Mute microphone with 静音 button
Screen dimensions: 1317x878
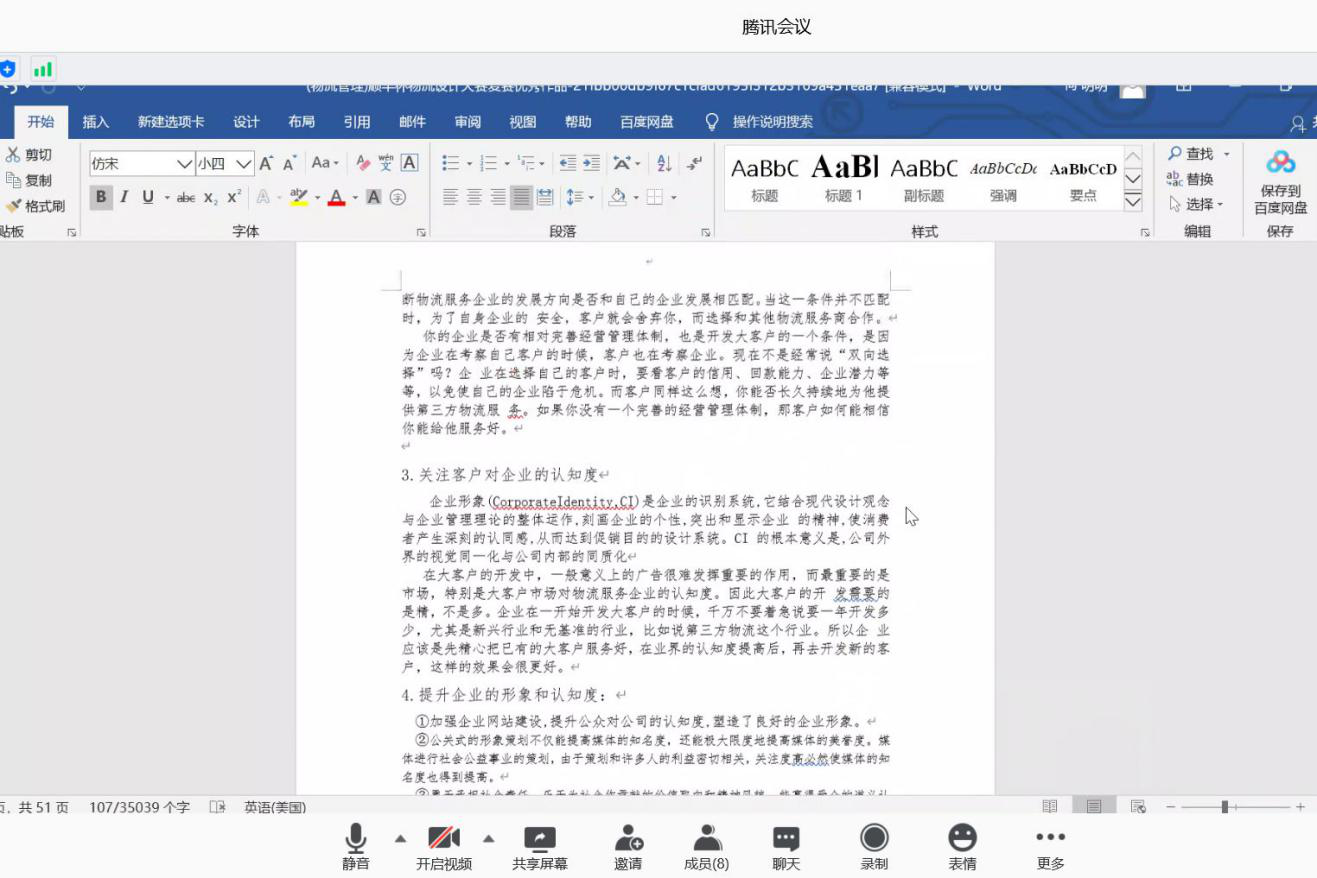(356, 840)
